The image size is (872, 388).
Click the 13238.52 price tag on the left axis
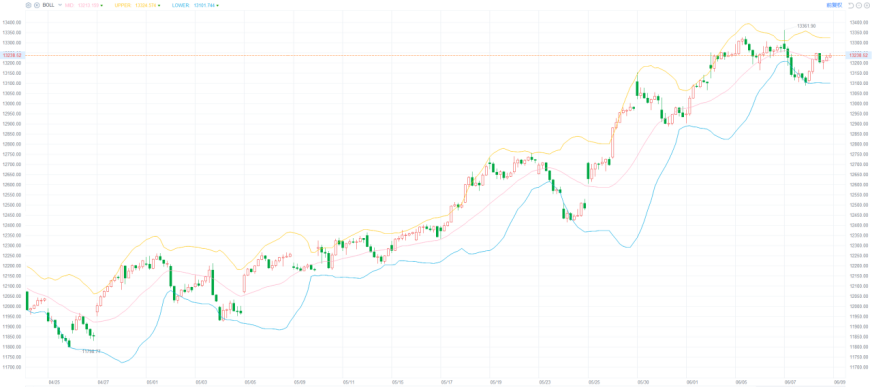point(12,55)
